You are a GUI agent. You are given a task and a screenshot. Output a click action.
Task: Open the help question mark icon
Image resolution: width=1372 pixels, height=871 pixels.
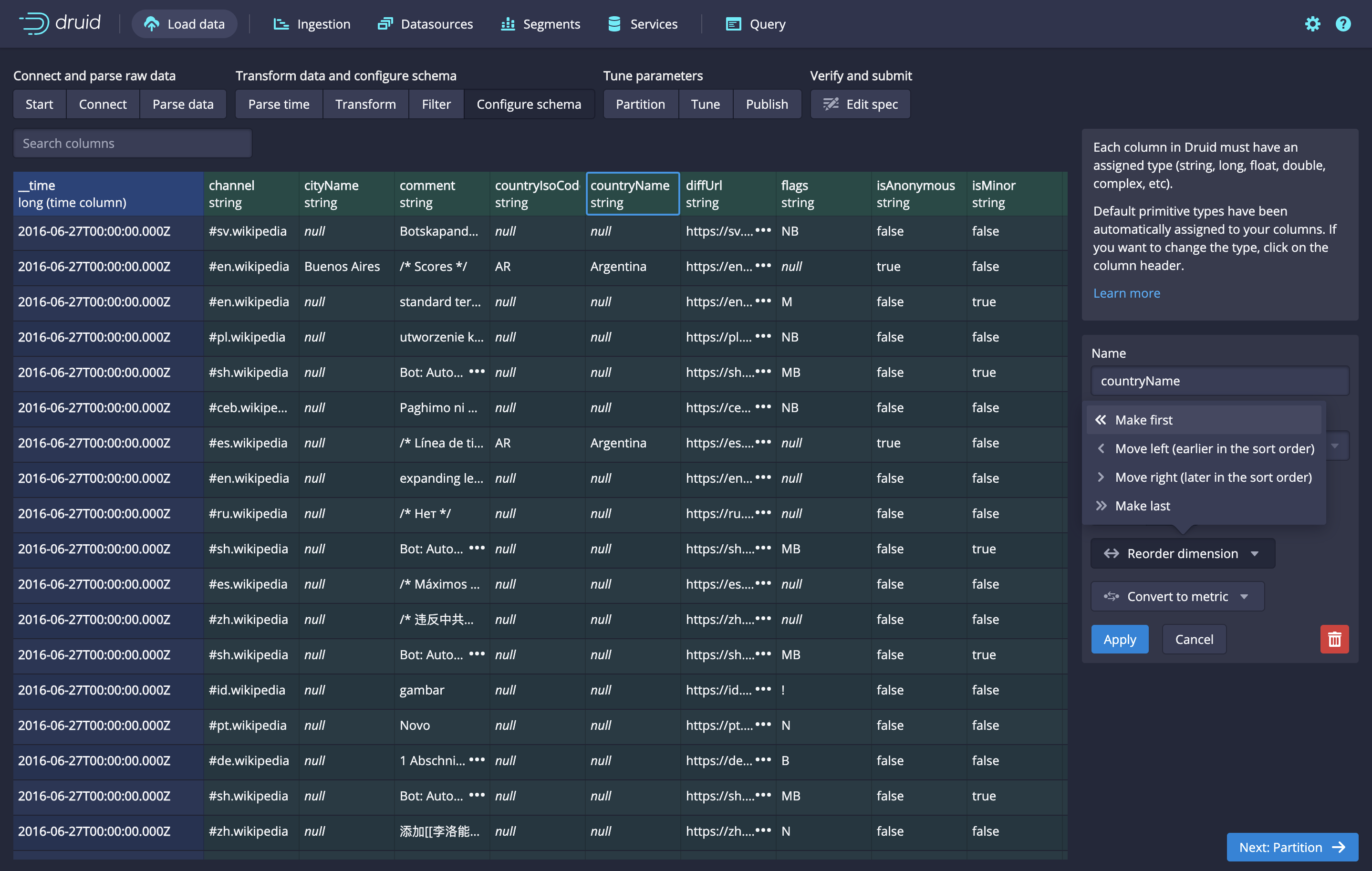(1342, 24)
